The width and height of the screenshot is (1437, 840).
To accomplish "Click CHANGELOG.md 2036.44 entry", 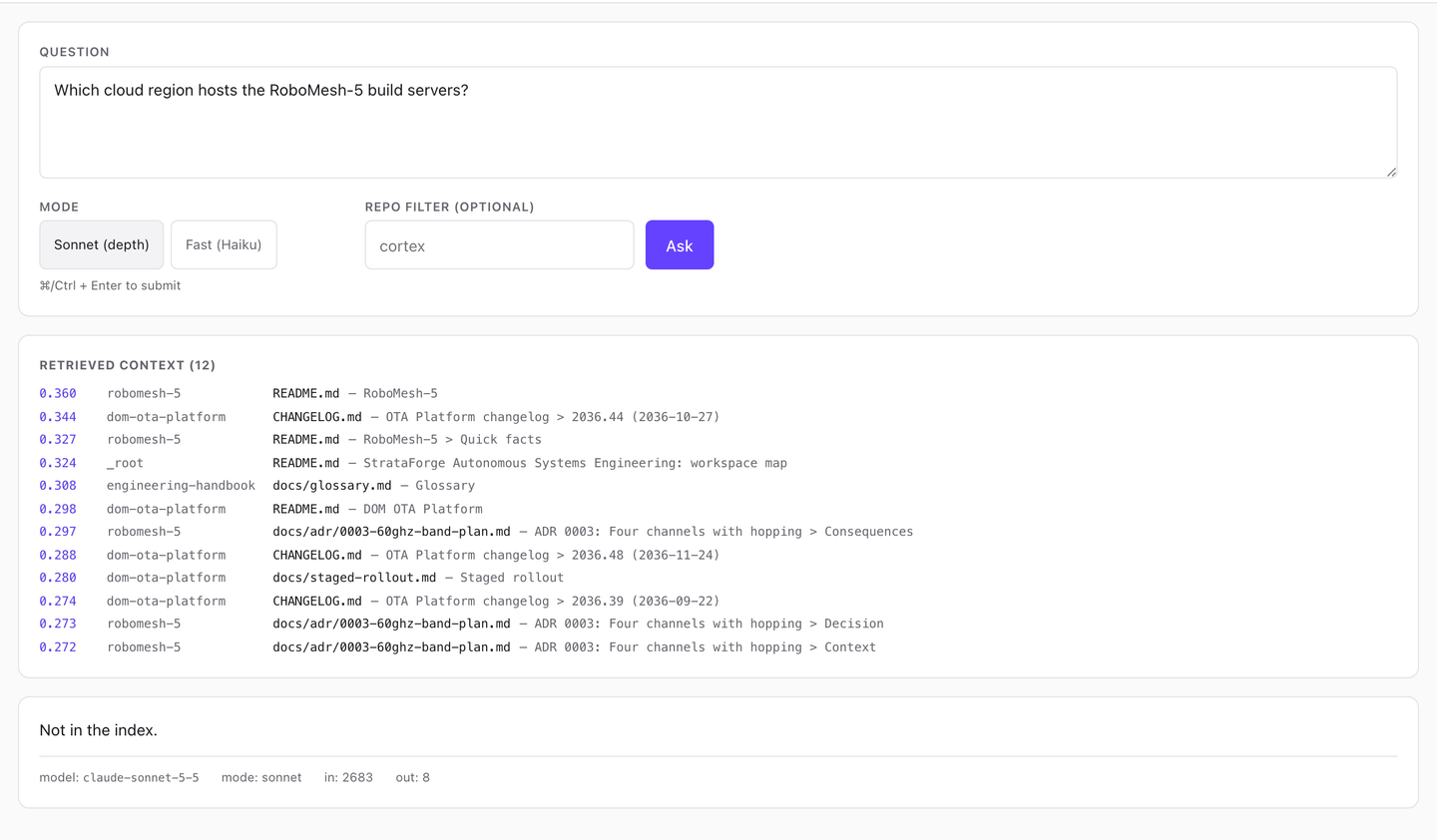I will point(496,417).
